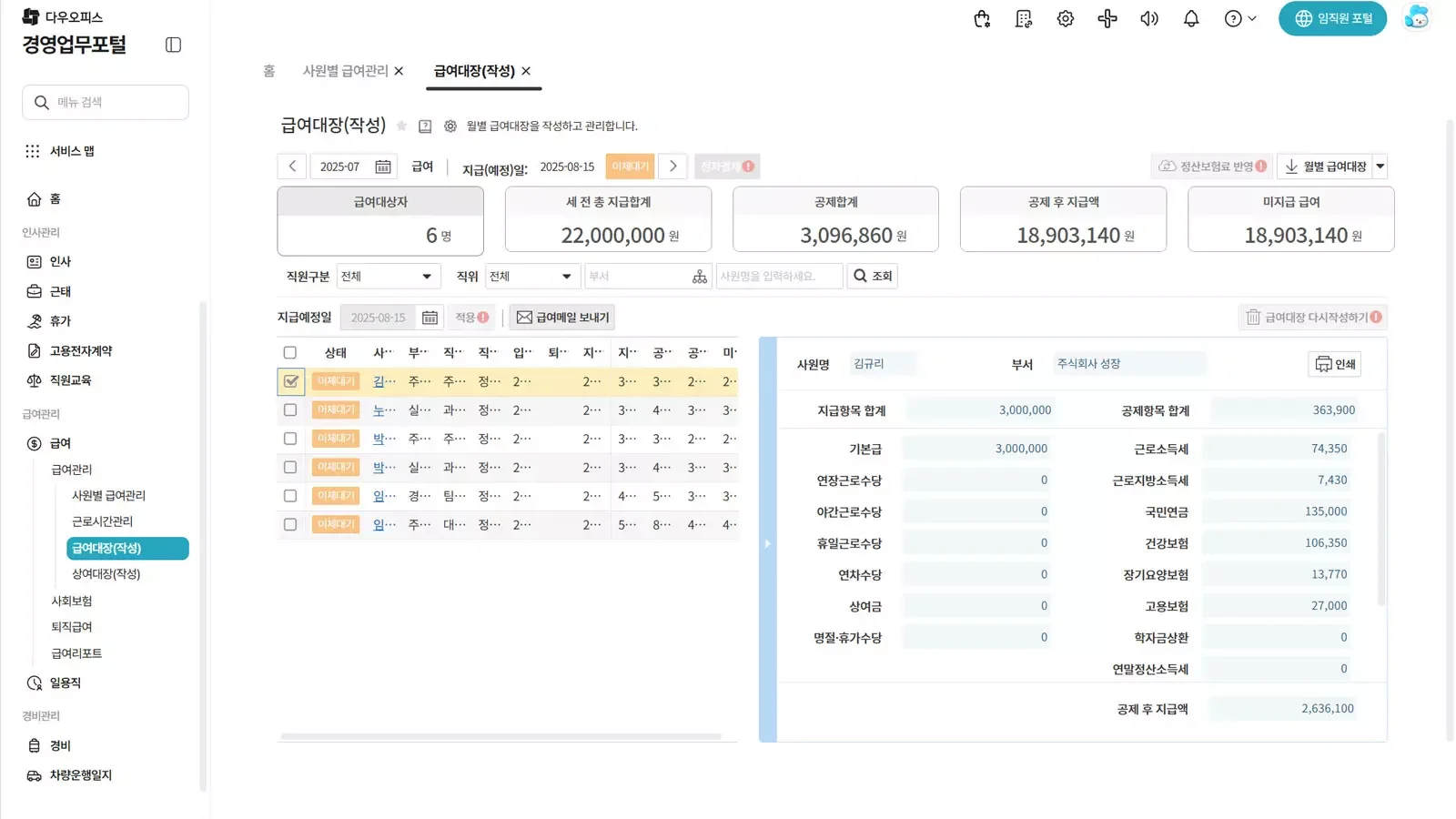
Task: Click the speaker announcement icon
Action: pos(1148,19)
